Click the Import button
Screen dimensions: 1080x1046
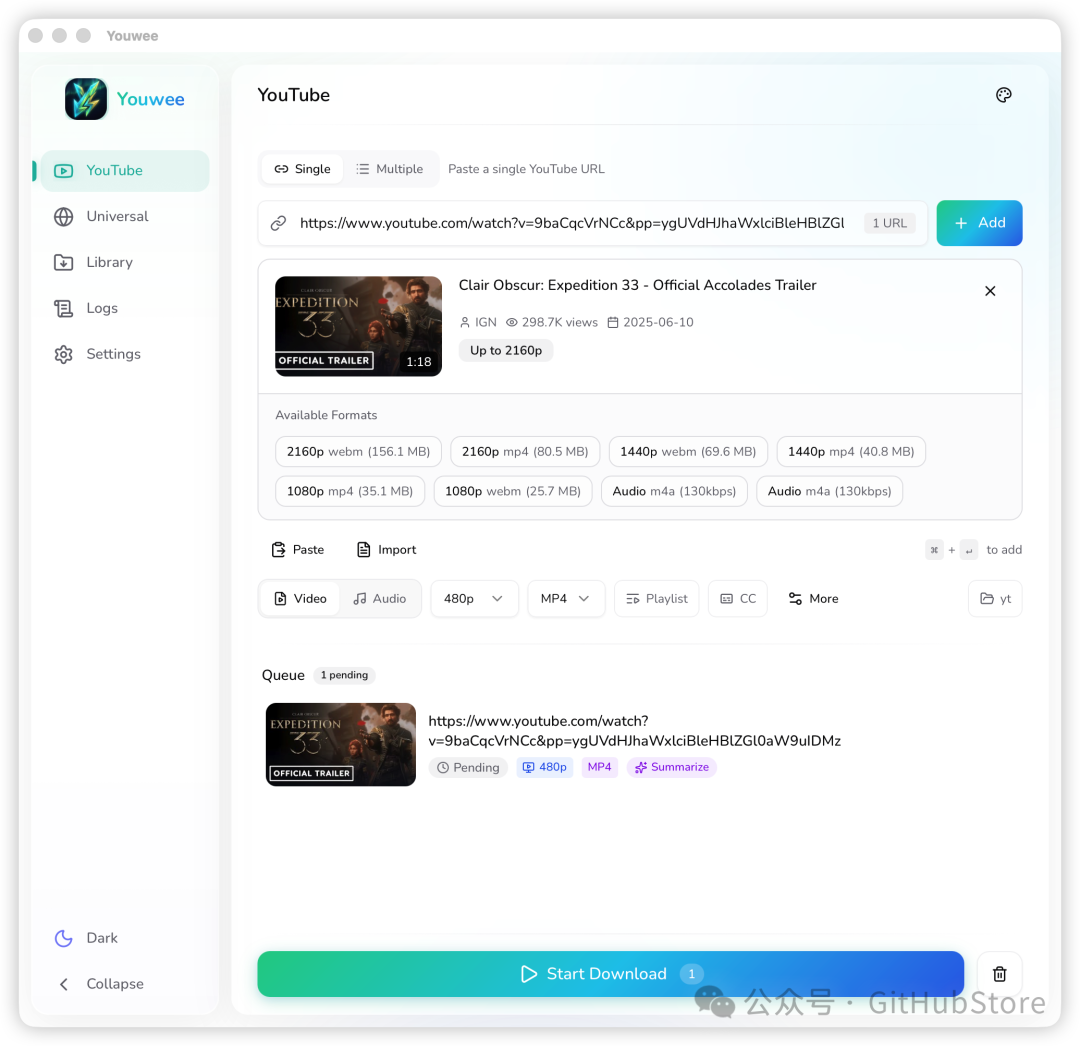(x=386, y=550)
